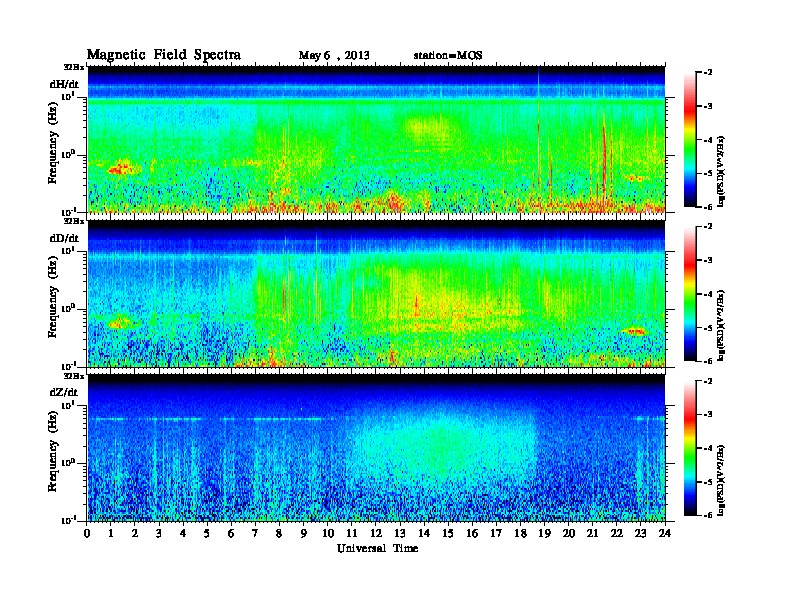Click the log PSD label of dD/dt colorbar
792x612 pixels.
[x=722, y=325]
